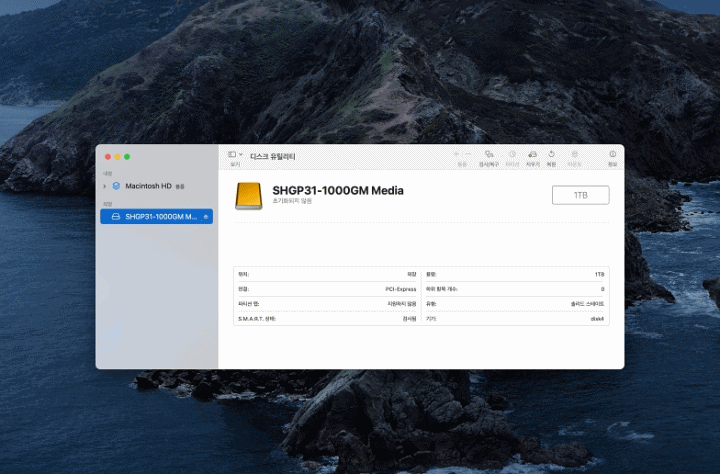The image size is (720, 474).
Task: Open the View options dropdown arrow
Action: (x=241, y=155)
